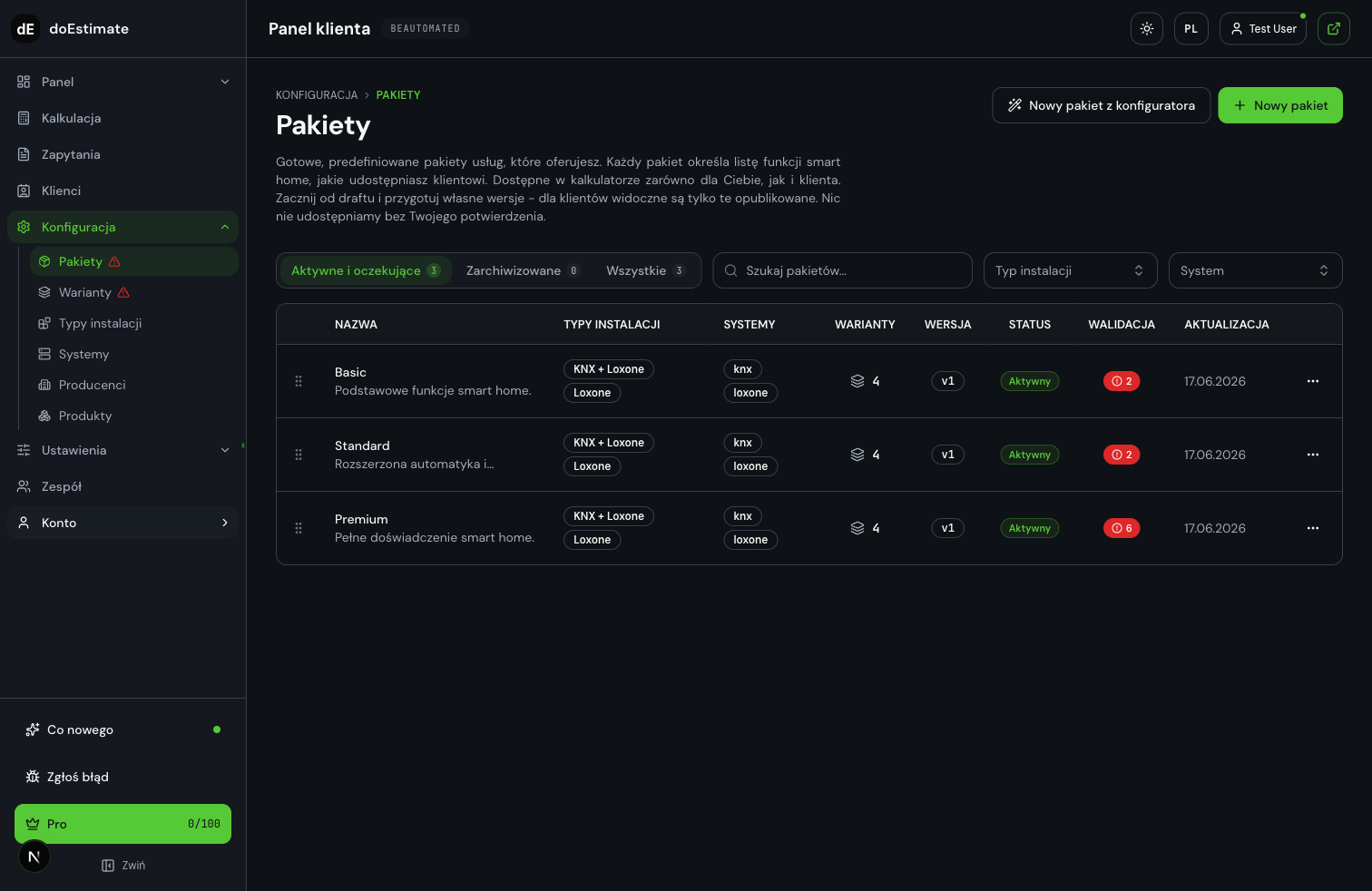Open Zespół in the sidebar
The height and width of the screenshot is (891, 1372).
point(122,486)
